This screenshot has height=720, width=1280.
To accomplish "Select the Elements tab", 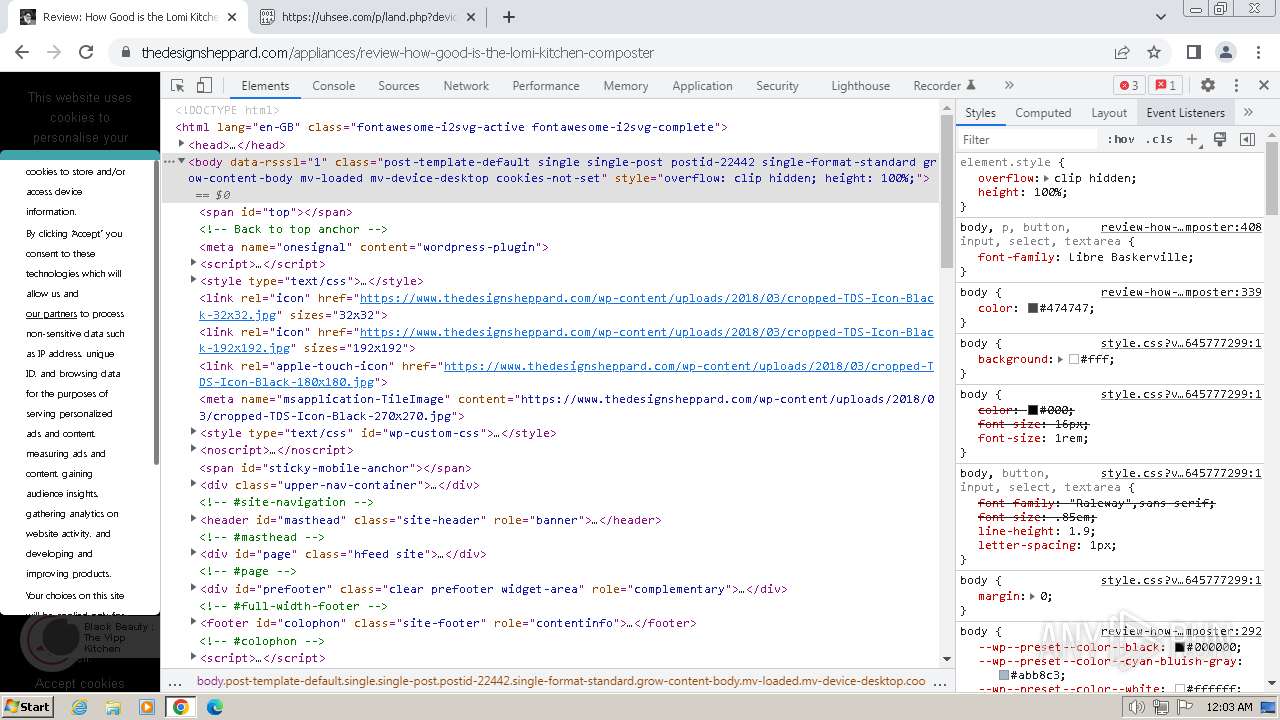I will pyautogui.click(x=265, y=86).
